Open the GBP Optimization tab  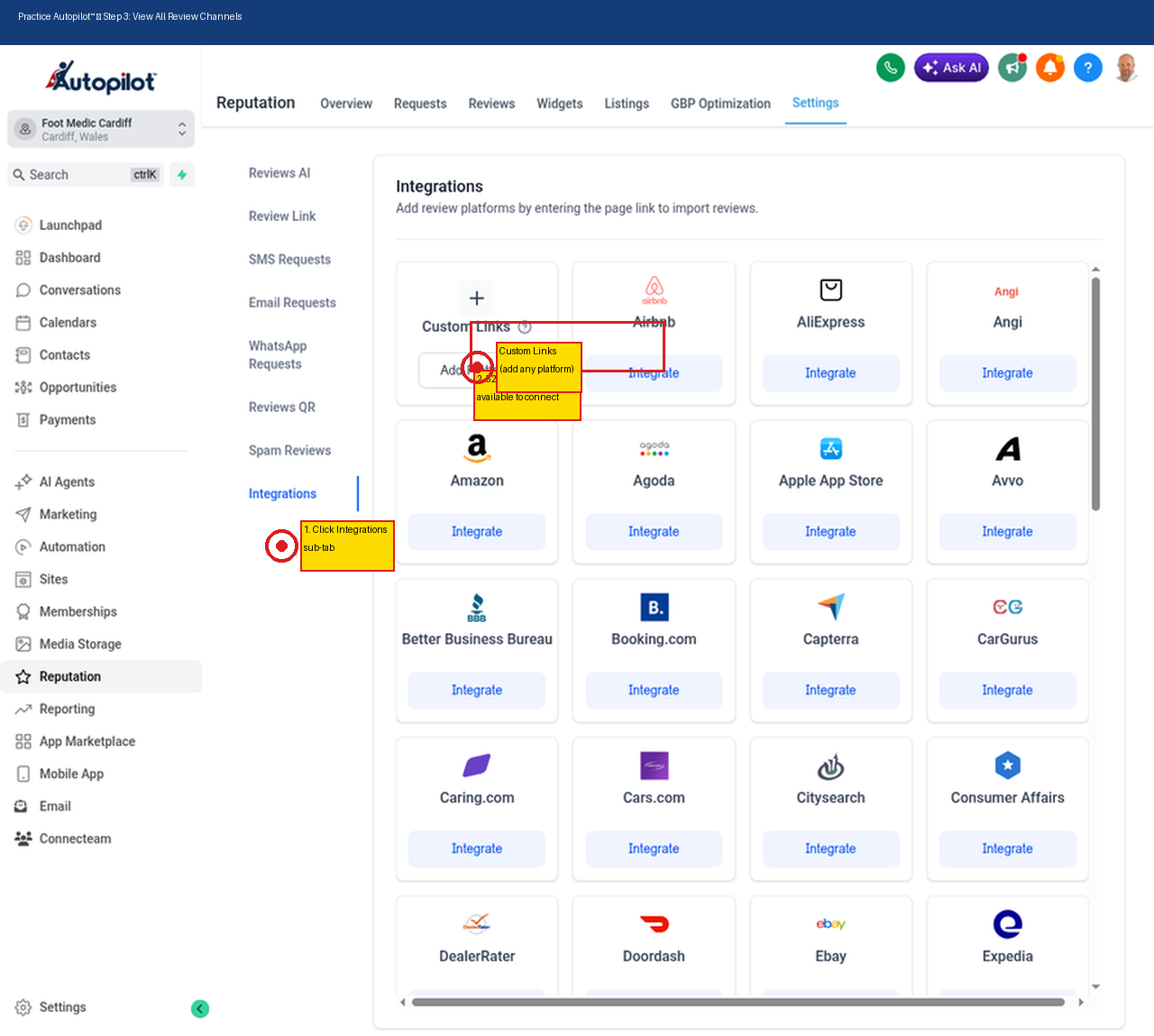720,104
